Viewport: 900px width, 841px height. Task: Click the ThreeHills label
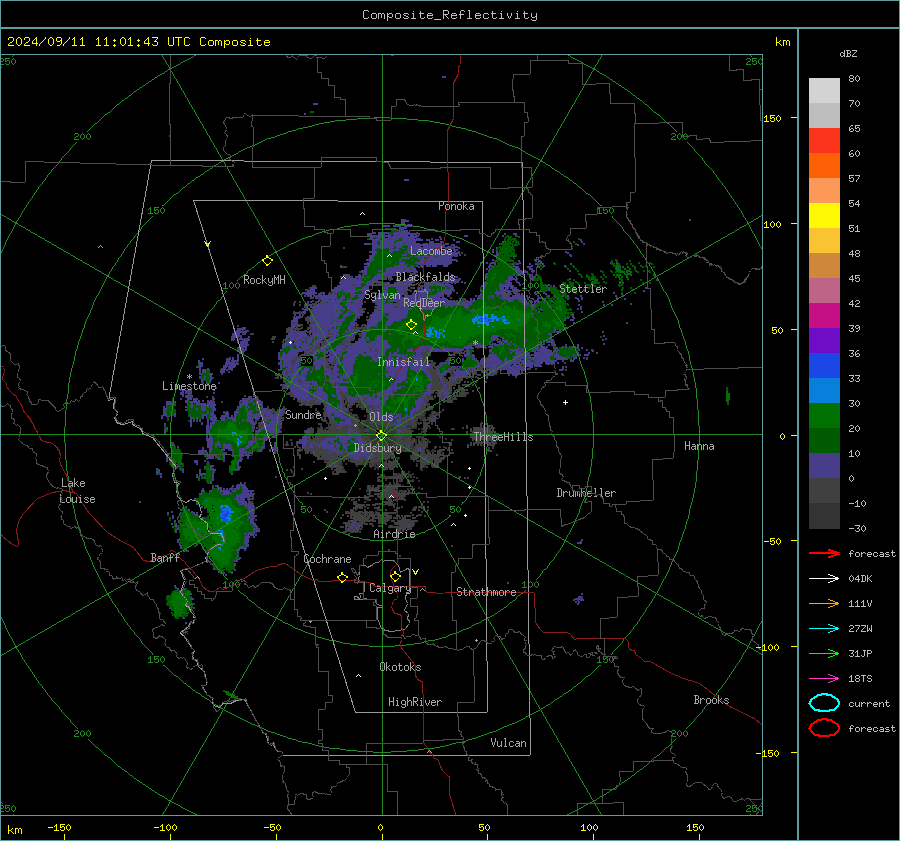tap(503, 437)
